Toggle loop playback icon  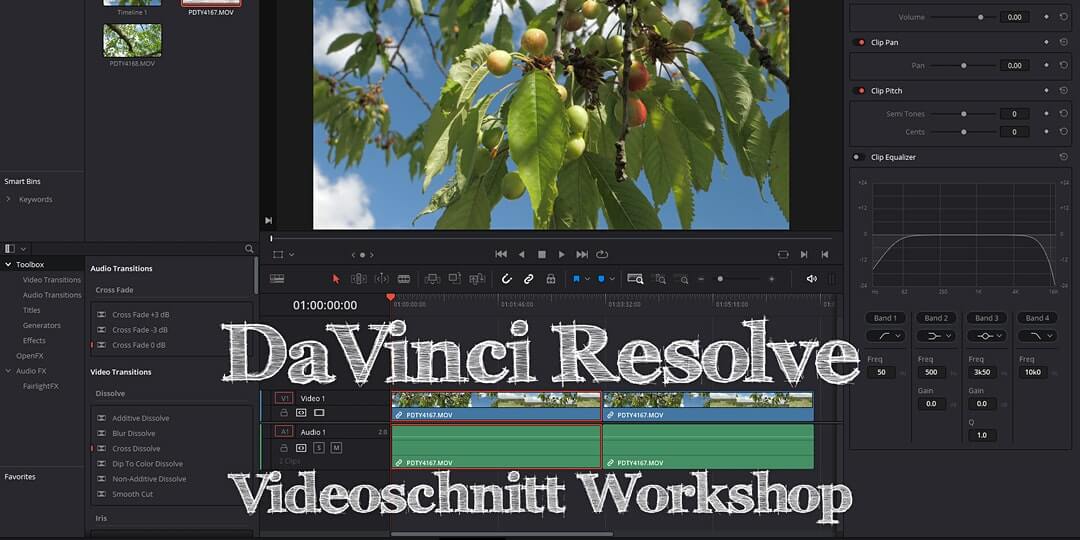coord(602,254)
